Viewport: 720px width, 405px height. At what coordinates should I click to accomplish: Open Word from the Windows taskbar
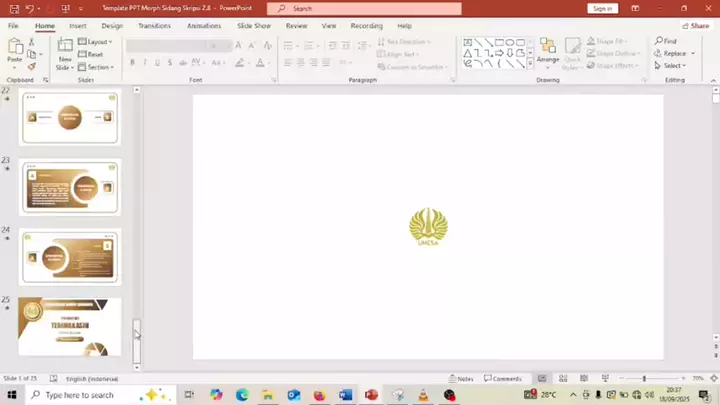pyautogui.click(x=345, y=395)
